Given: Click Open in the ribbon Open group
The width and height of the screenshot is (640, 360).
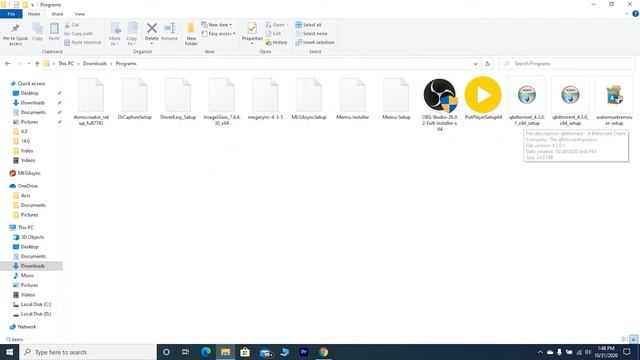Looking at the screenshot, I should tap(277, 25).
